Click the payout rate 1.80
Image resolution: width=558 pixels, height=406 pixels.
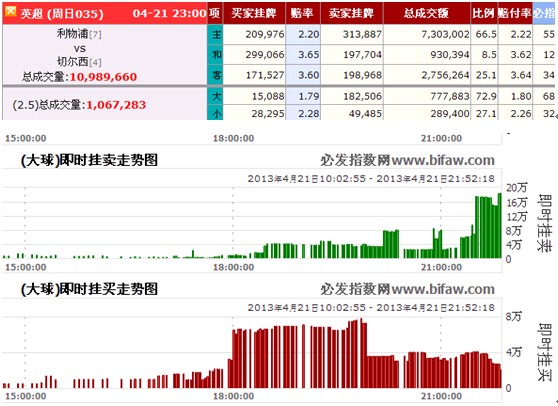(521, 96)
